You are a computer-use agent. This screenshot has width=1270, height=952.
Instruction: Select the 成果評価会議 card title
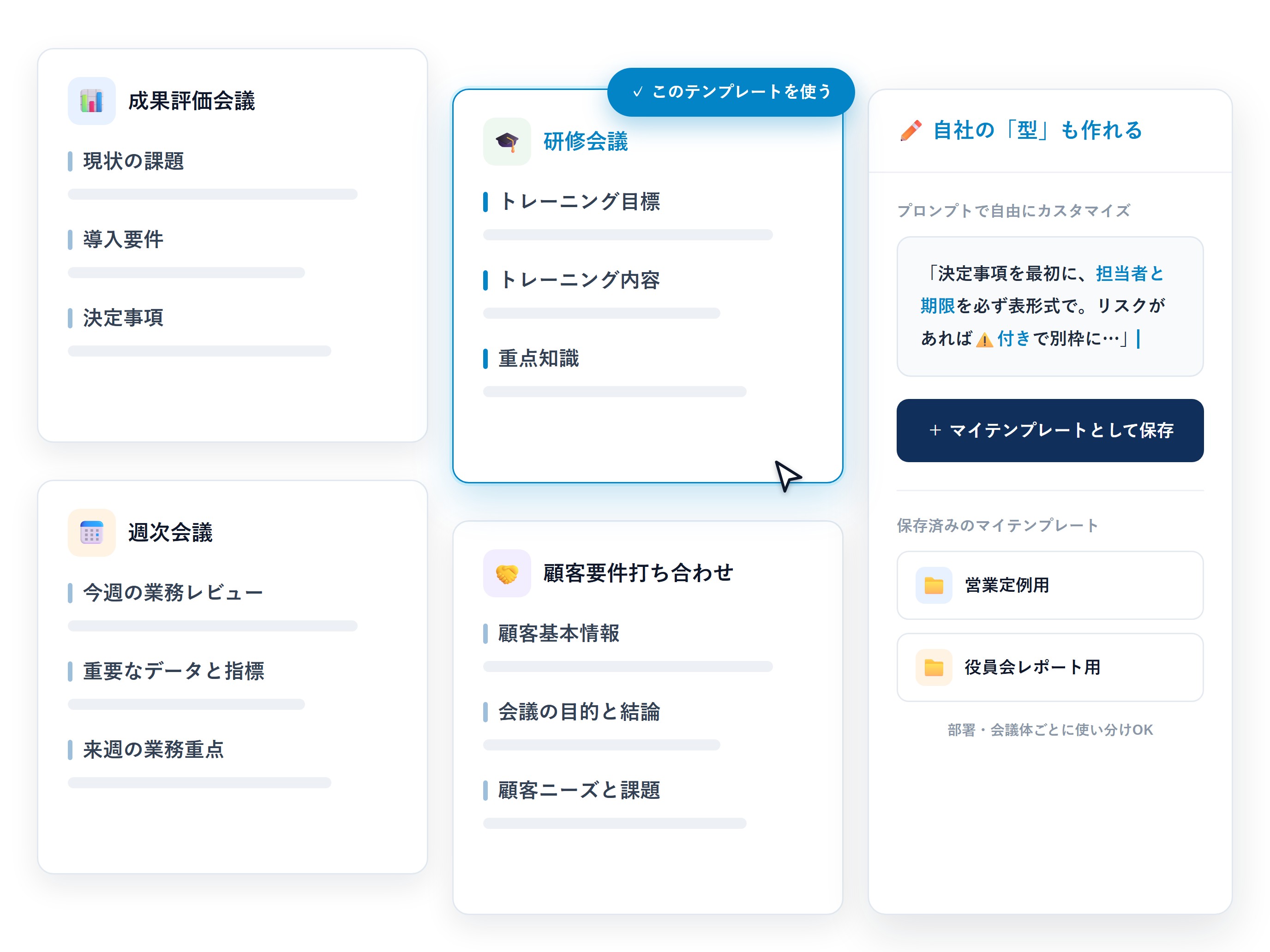click(x=191, y=101)
